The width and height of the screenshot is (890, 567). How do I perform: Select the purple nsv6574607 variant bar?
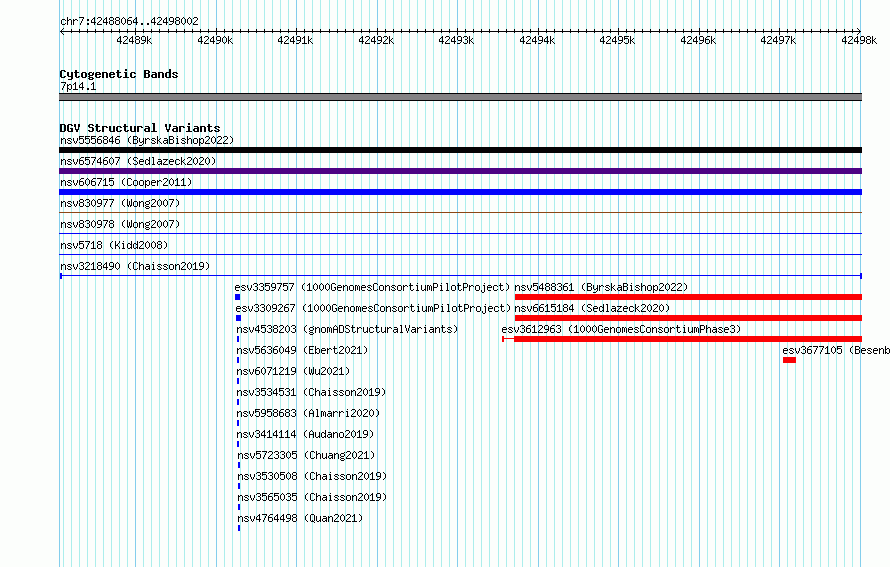[x=460, y=171]
